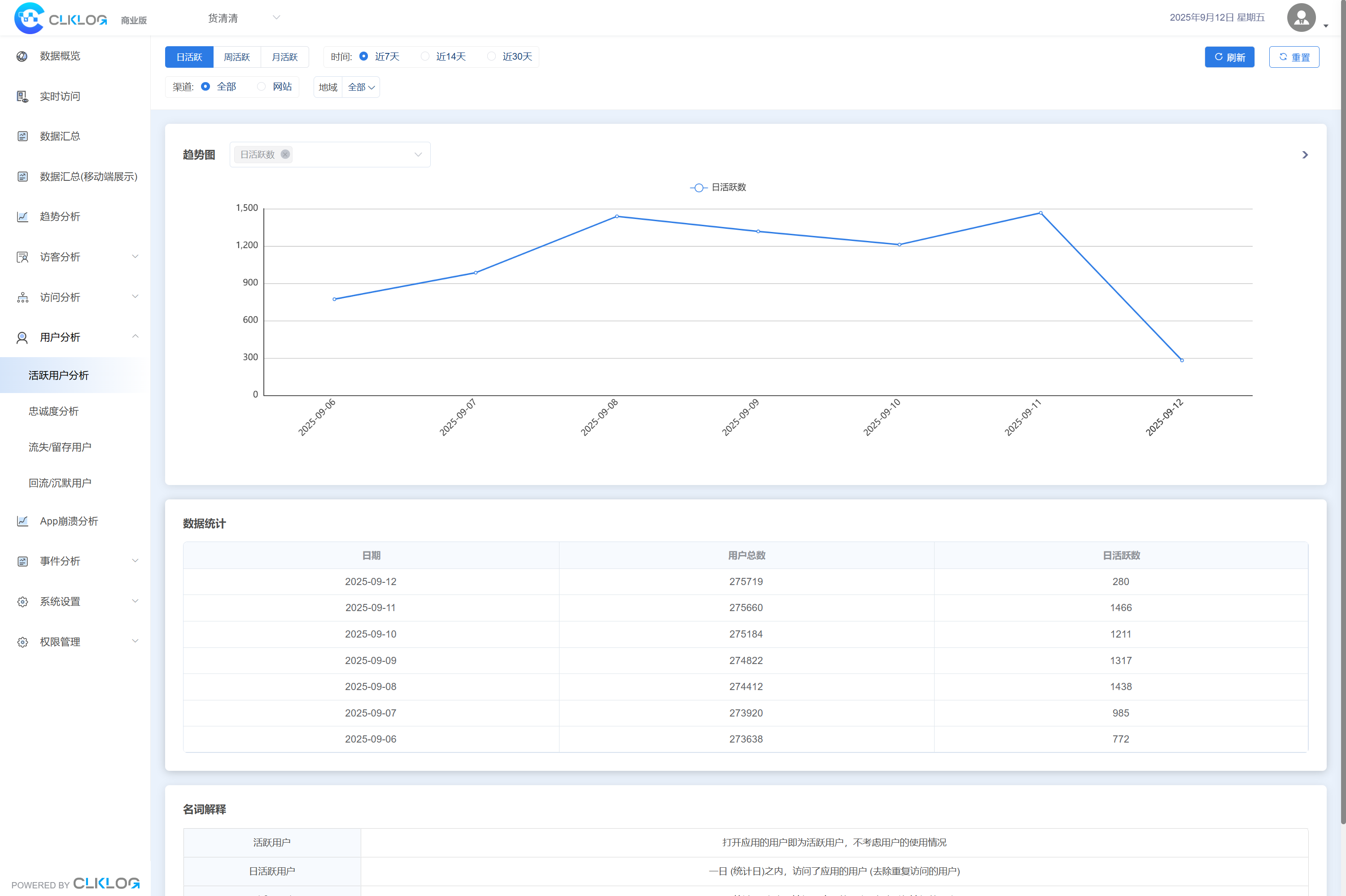Toggle 日活跃数 legend marker in chart
This screenshot has width=1346, height=896.
pos(698,188)
